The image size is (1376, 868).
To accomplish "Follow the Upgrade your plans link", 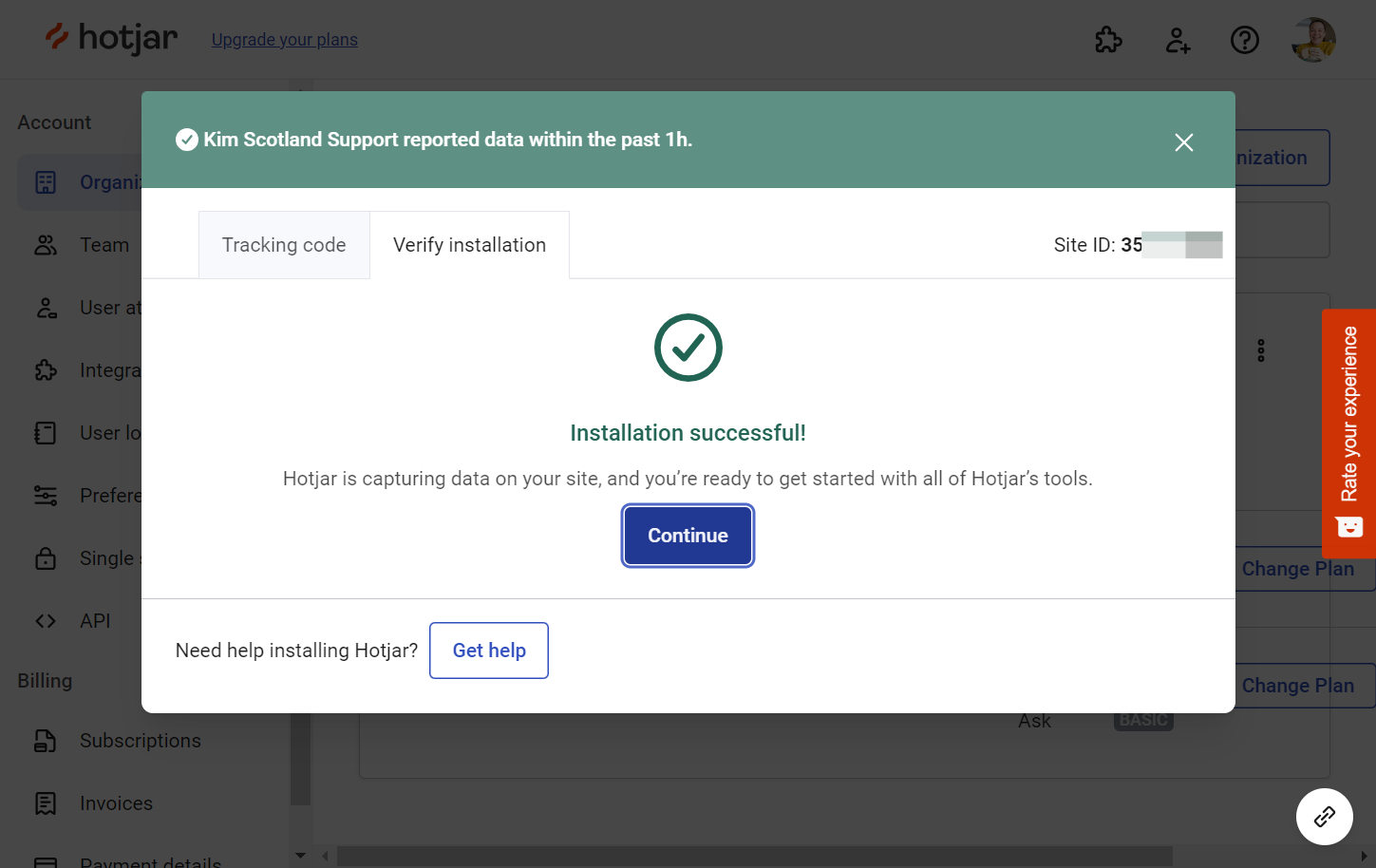I will pyautogui.click(x=285, y=40).
